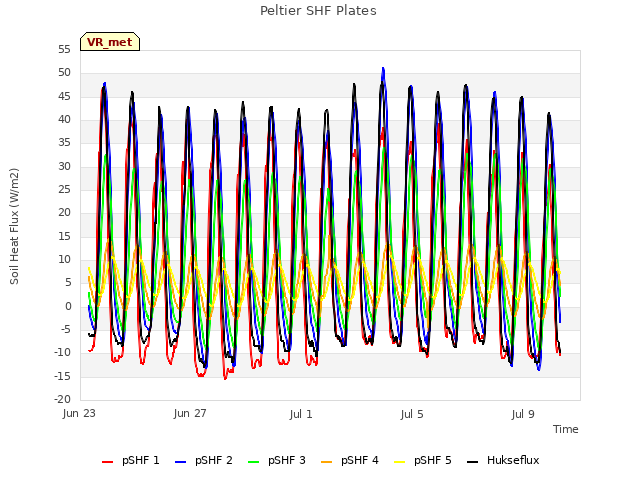640x480 pixels.
Task: Select the pSHF 1 legend label
Action: 140,460
